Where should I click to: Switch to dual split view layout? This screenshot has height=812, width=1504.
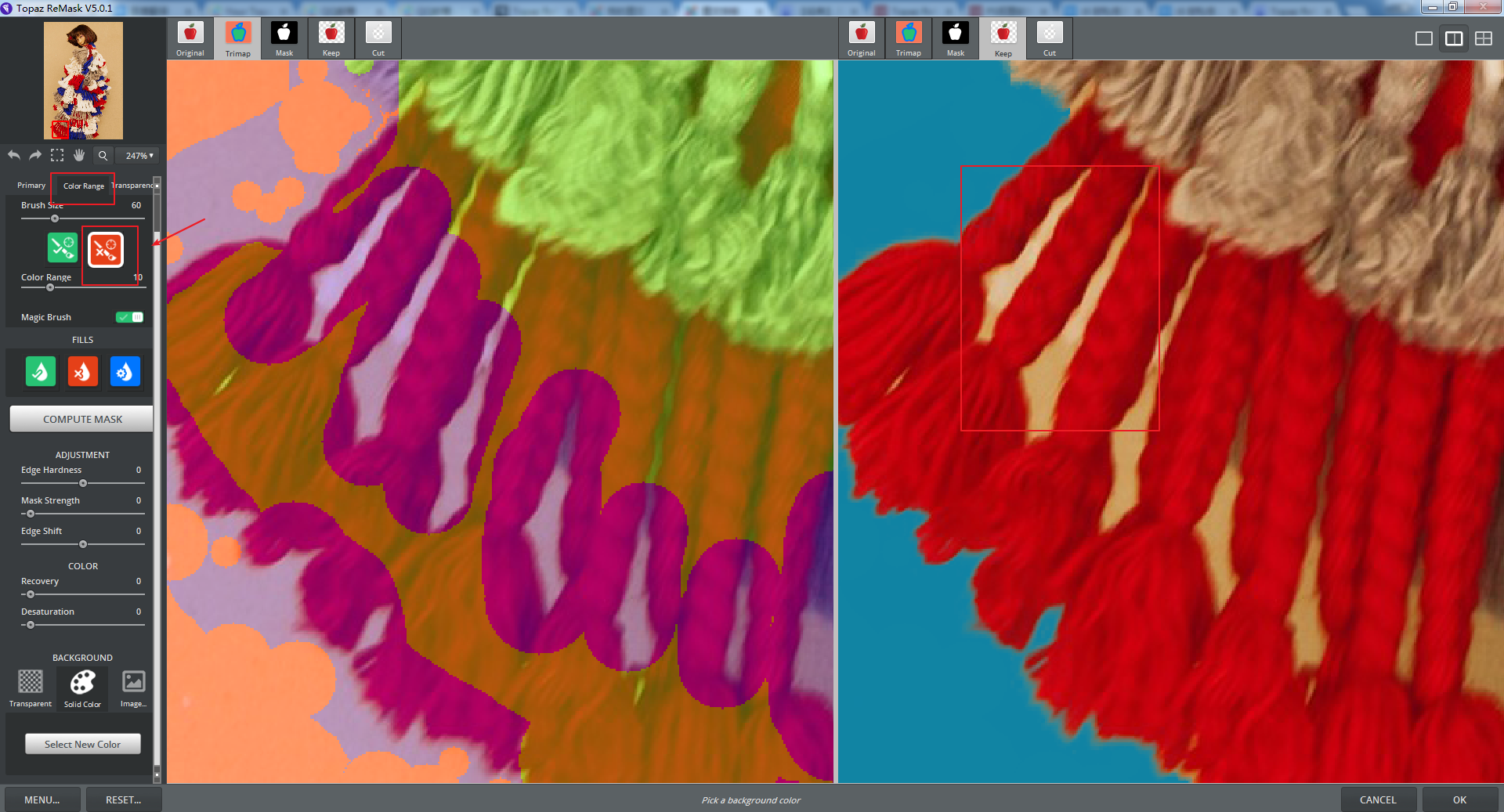point(1454,38)
